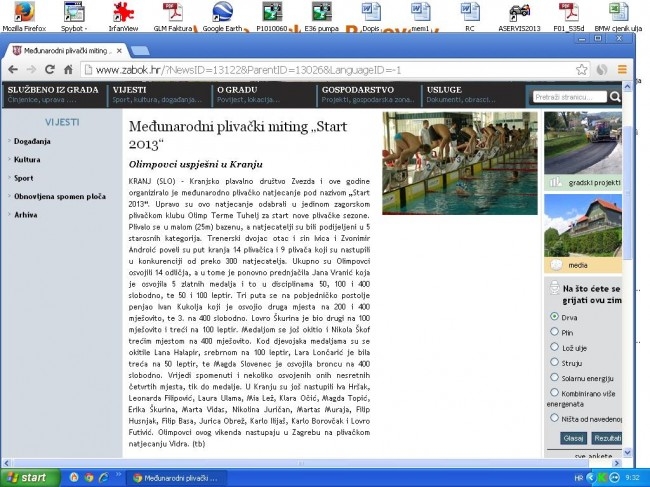The image size is (650, 487).
Task: Click the browser back arrow
Action: pyautogui.click(x=13, y=70)
